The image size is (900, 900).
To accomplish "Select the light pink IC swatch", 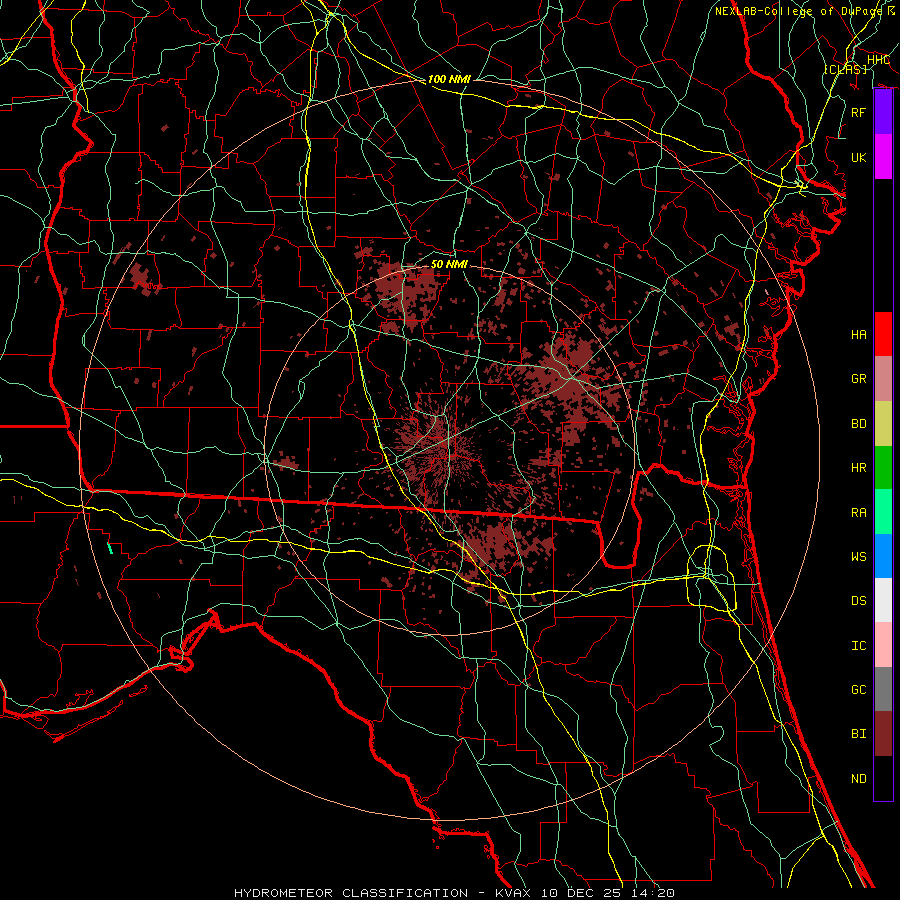I will point(883,645).
